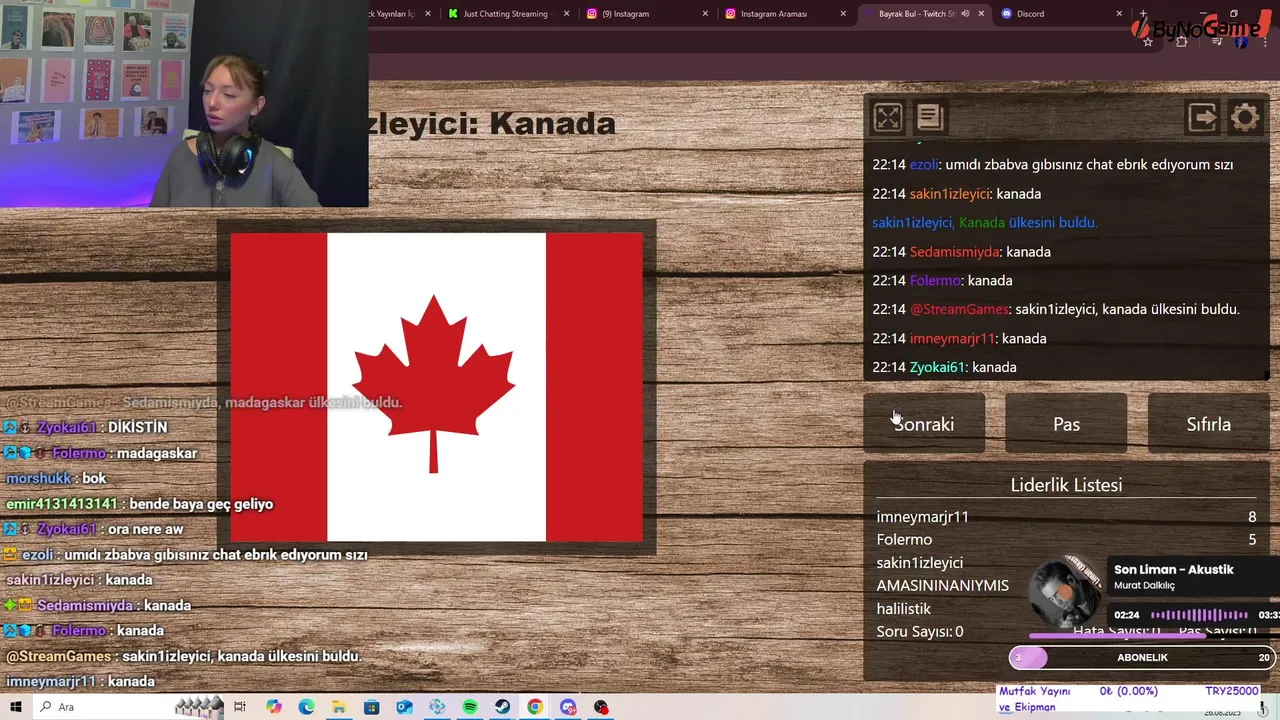Open Outlook from the taskbar
This screenshot has width=1280, height=720.
[404, 707]
